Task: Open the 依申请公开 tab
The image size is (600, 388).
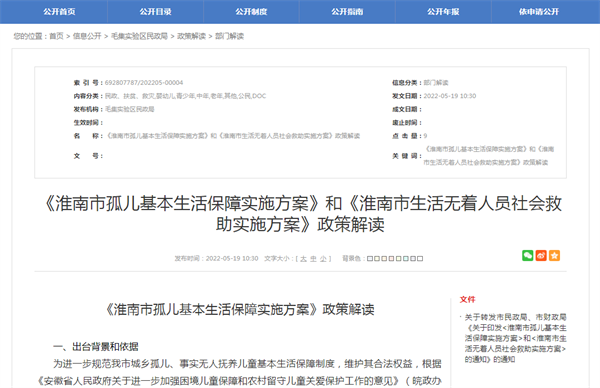Action: (539, 11)
